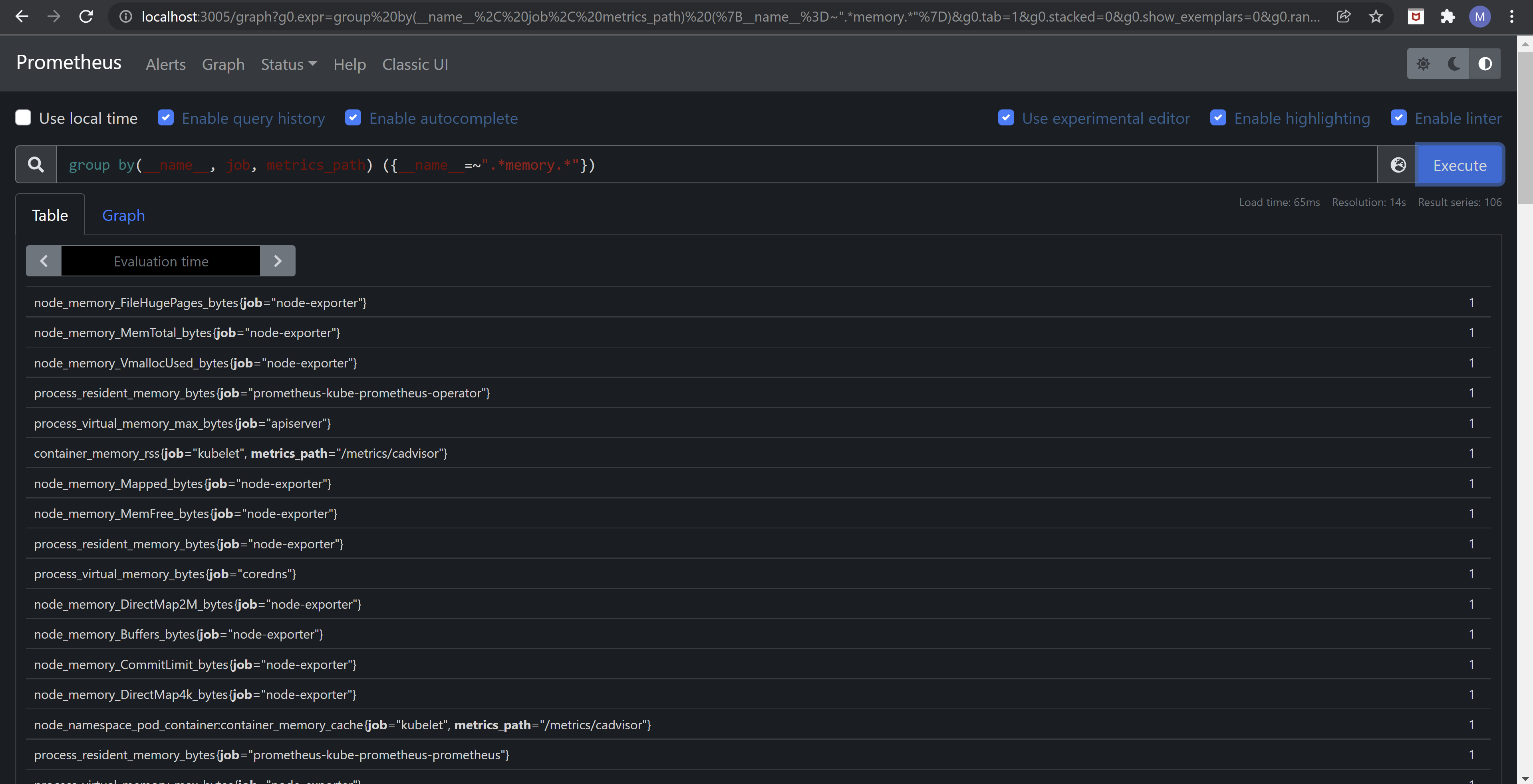Screen dimensions: 1533x784
Task: Click the search magnifier icon by query
Action: pyautogui.click(x=36, y=165)
